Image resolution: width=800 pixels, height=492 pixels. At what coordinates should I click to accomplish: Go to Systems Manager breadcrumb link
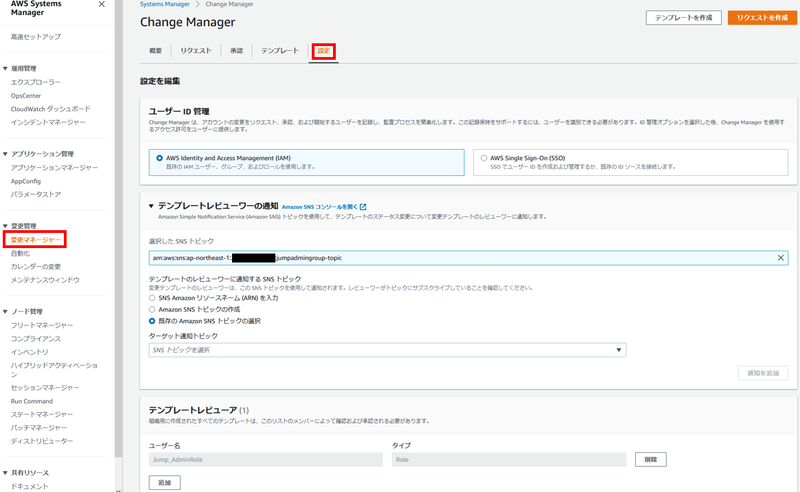coord(165,4)
